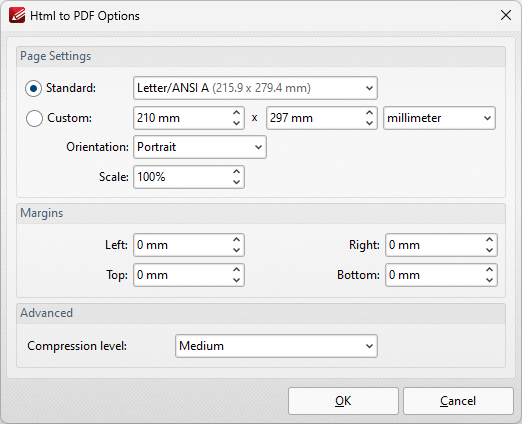This screenshot has height=424, width=522.
Task: Decrease Bottom margin with the down arrow
Action: pyautogui.click(x=489, y=280)
